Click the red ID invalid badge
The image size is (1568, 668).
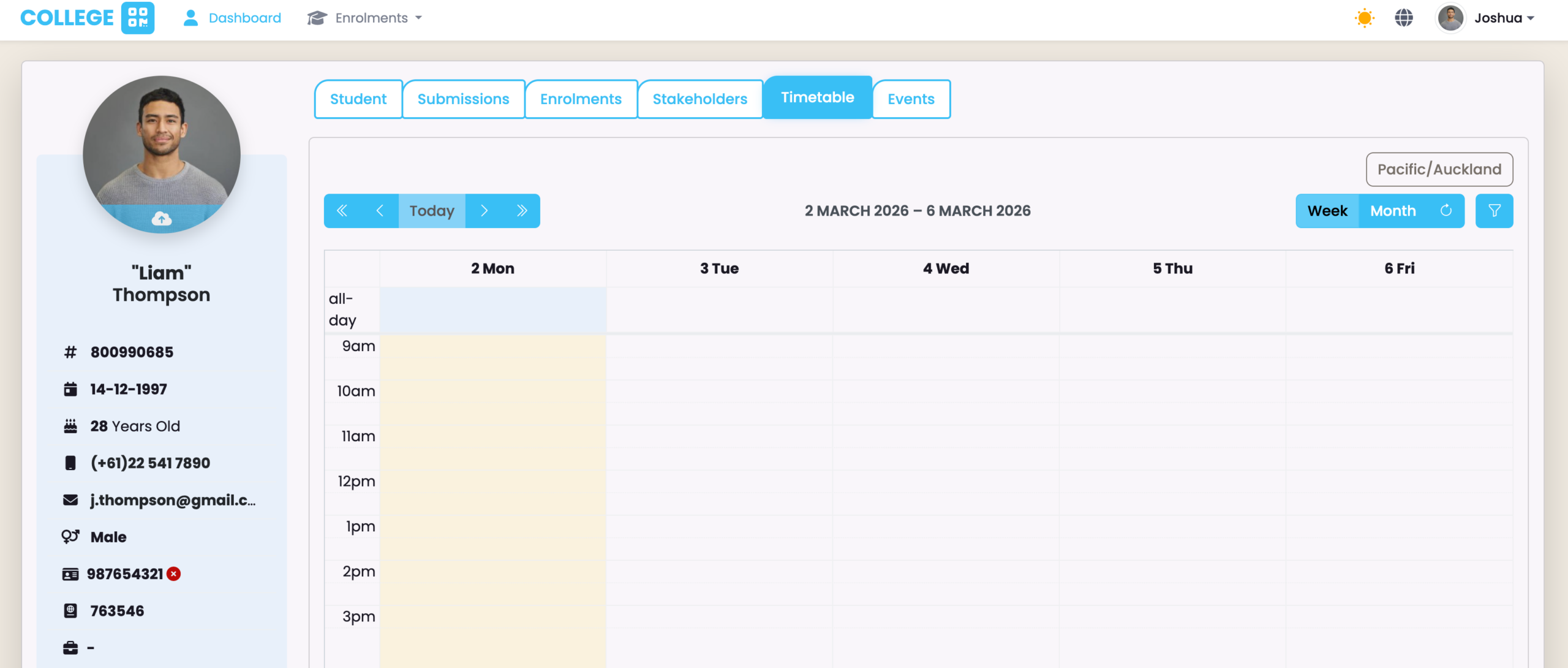click(x=174, y=574)
